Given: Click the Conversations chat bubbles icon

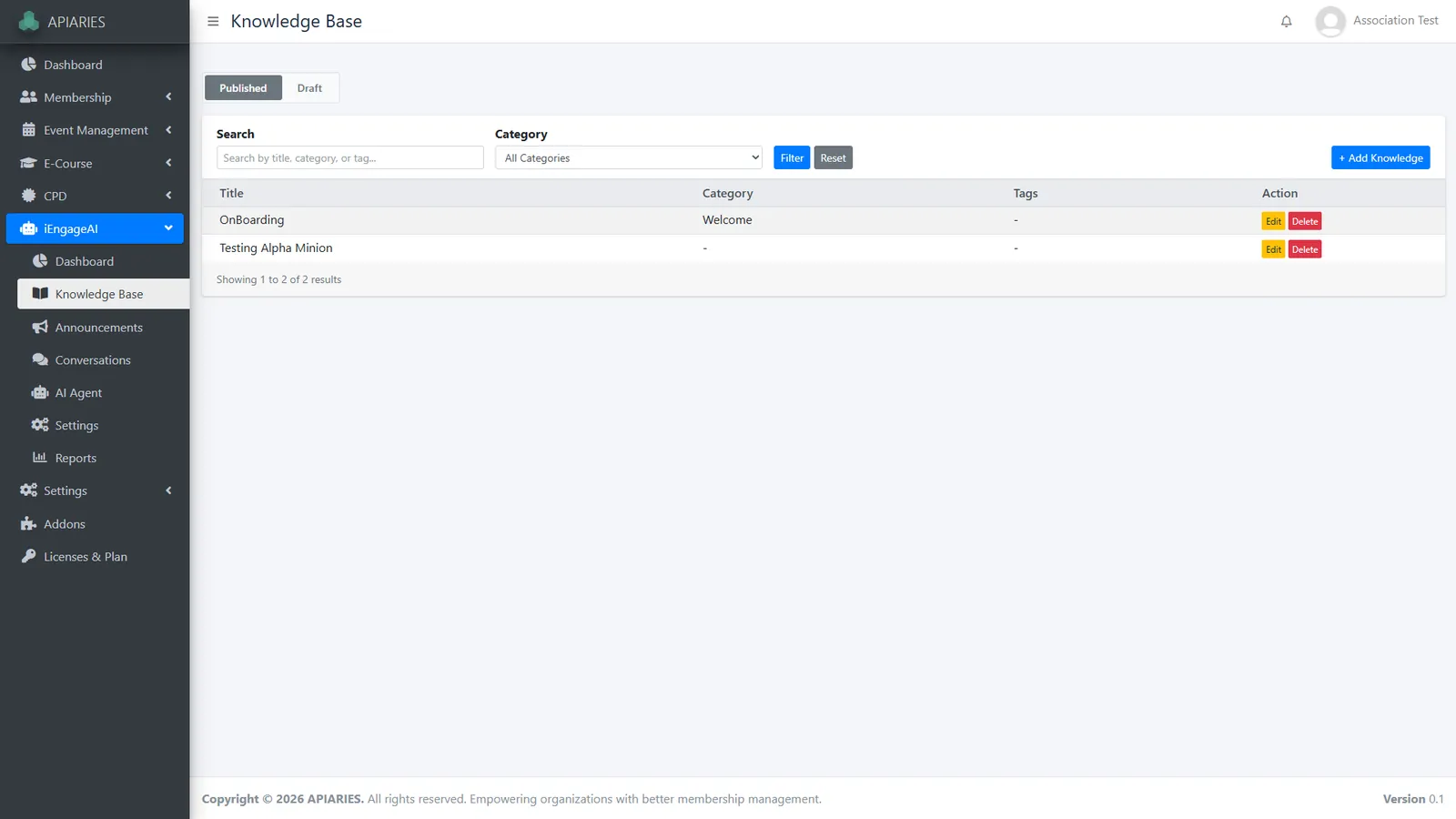Looking at the screenshot, I should (40, 359).
